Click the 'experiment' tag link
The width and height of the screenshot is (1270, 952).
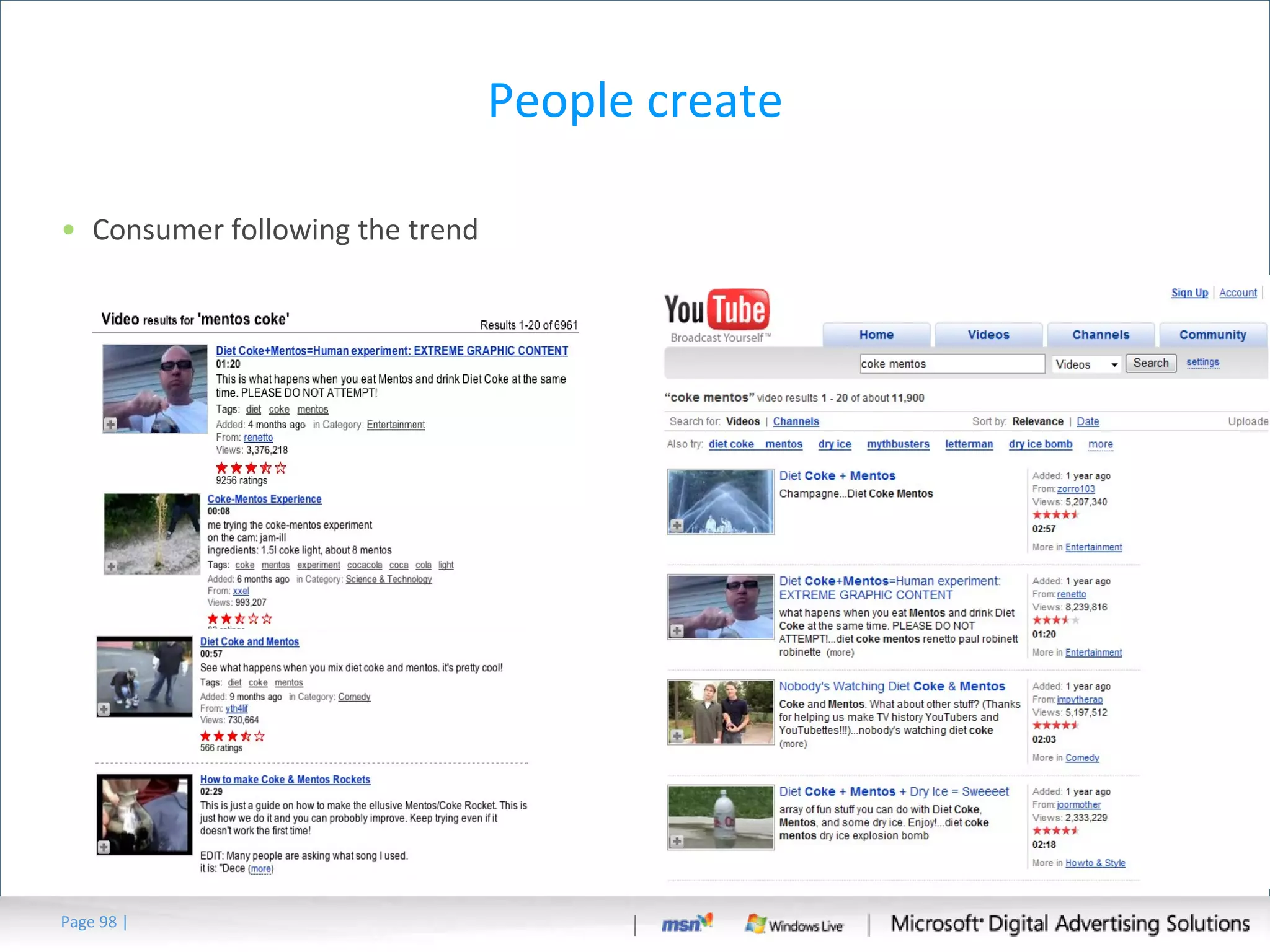tap(318, 565)
